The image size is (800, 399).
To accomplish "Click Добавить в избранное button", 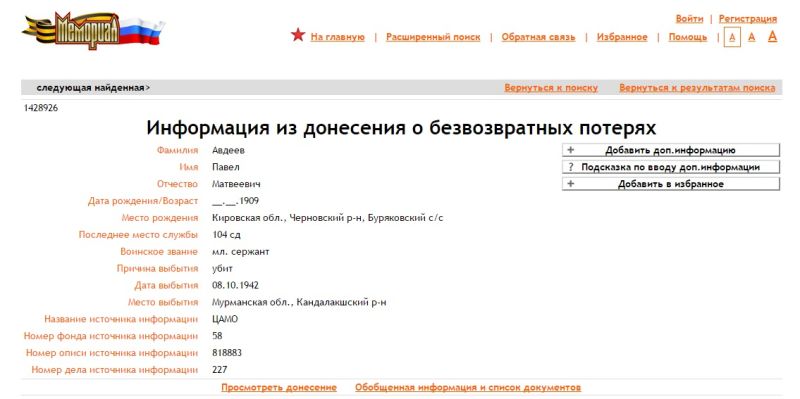I will (671, 184).
